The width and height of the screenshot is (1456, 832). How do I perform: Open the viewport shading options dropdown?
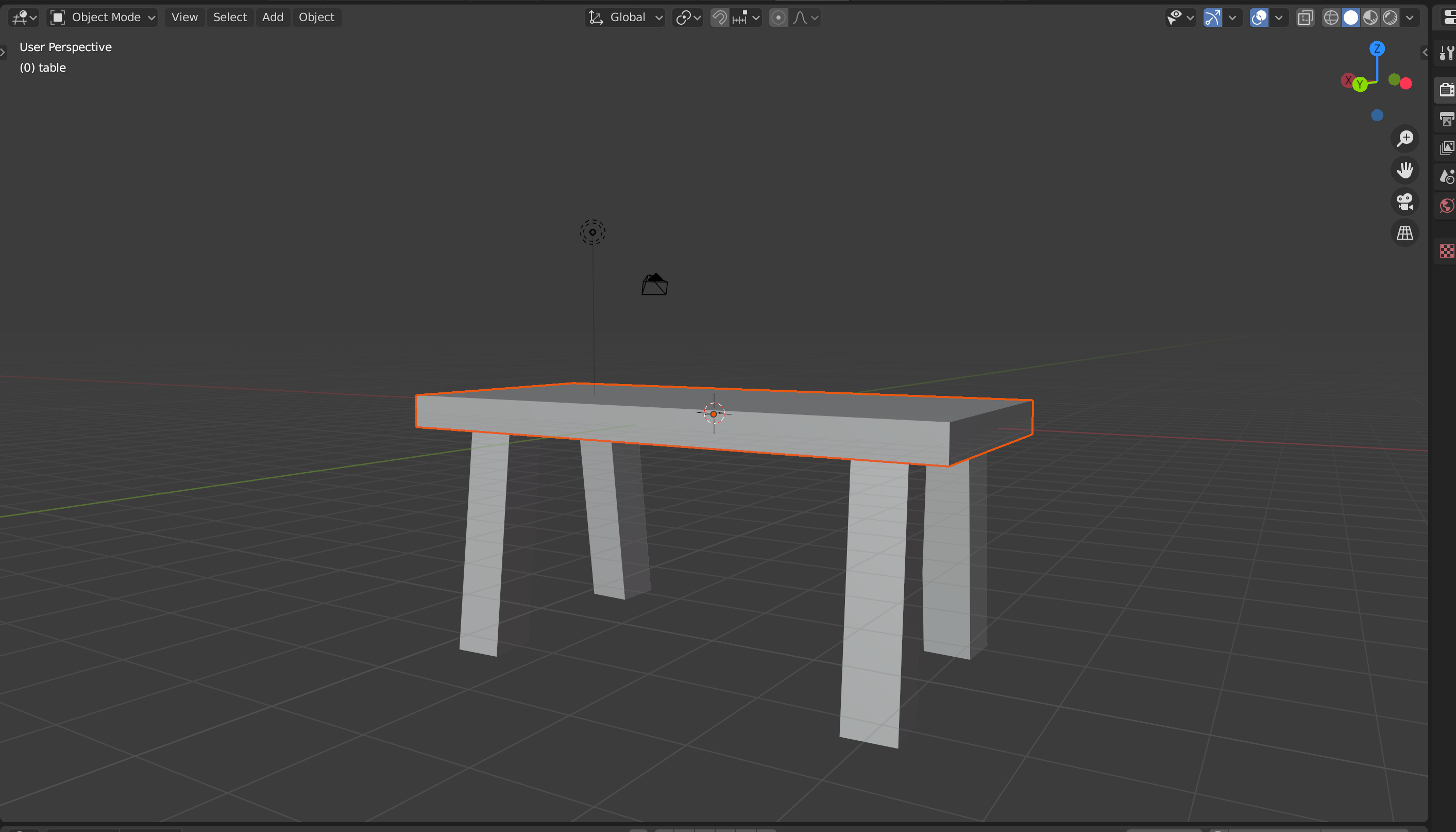pos(1410,18)
